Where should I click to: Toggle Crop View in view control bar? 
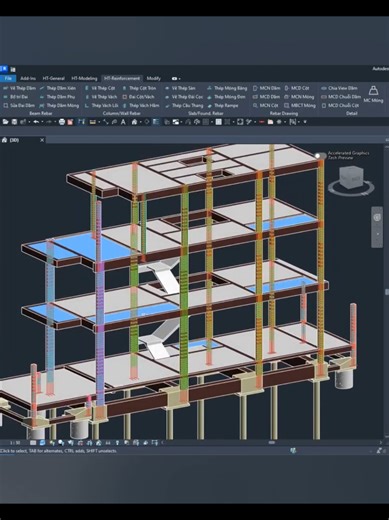tap(80, 443)
